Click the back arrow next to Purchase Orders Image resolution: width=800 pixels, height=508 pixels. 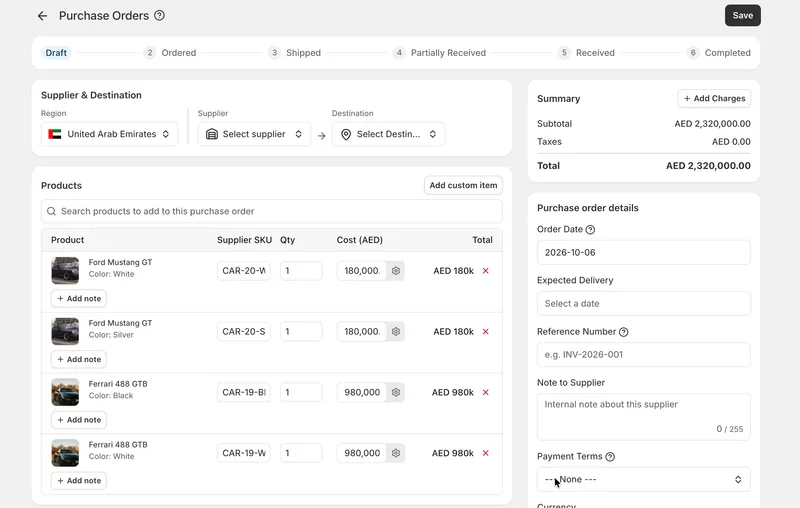[42, 16]
